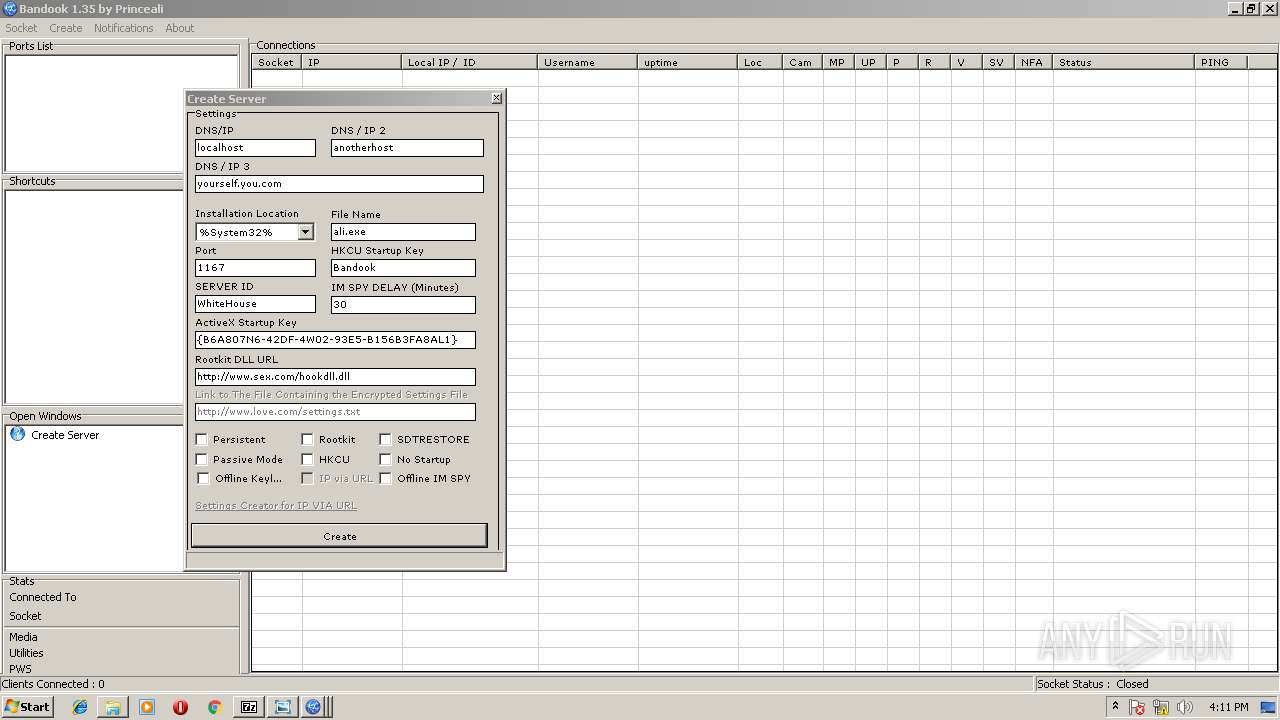The height and width of the screenshot is (720, 1280).
Task: Launch Google Chrome from taskbar
Action: pos(214,707)
